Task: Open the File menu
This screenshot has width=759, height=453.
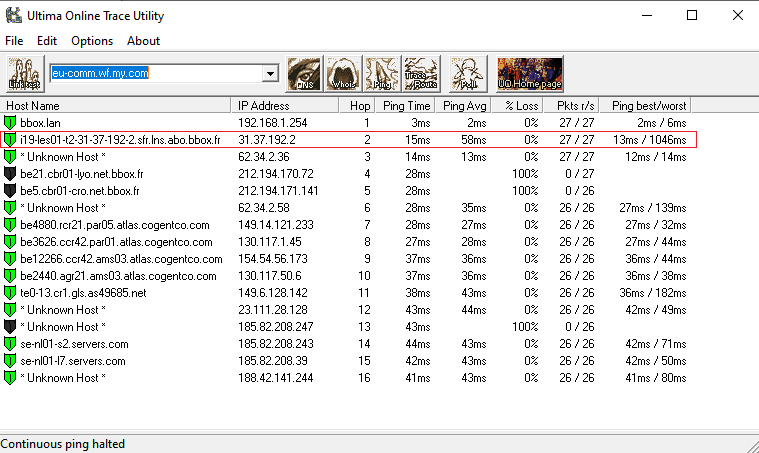Action: coord(14,41)
